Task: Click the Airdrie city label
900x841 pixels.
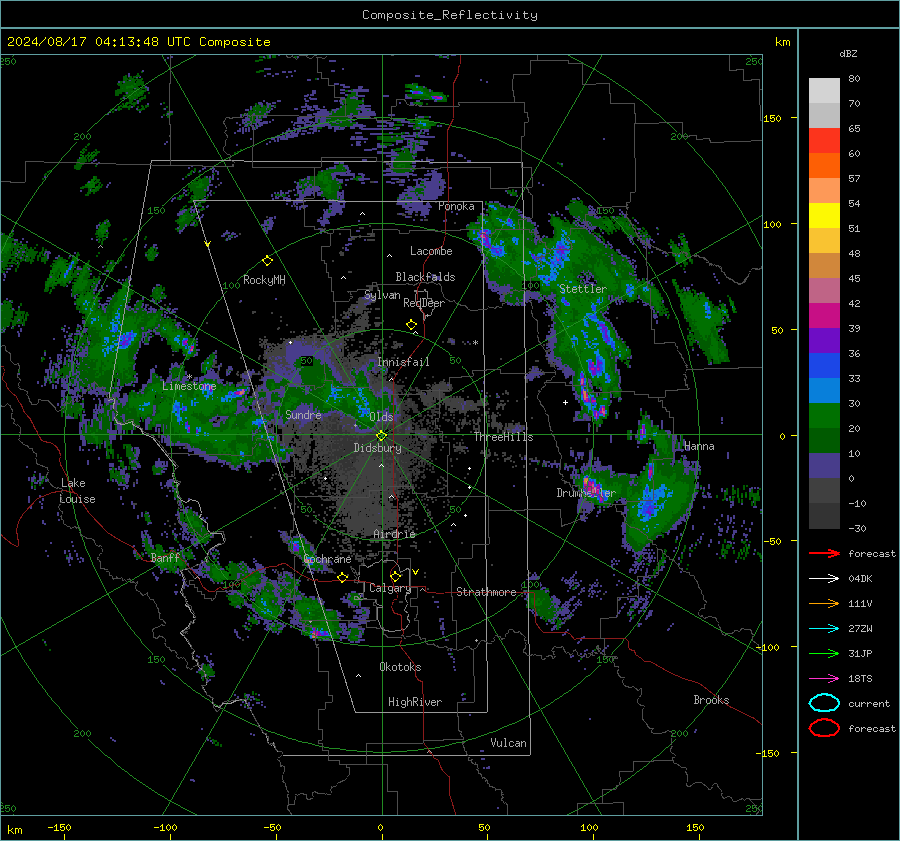Action: (394, 534)
